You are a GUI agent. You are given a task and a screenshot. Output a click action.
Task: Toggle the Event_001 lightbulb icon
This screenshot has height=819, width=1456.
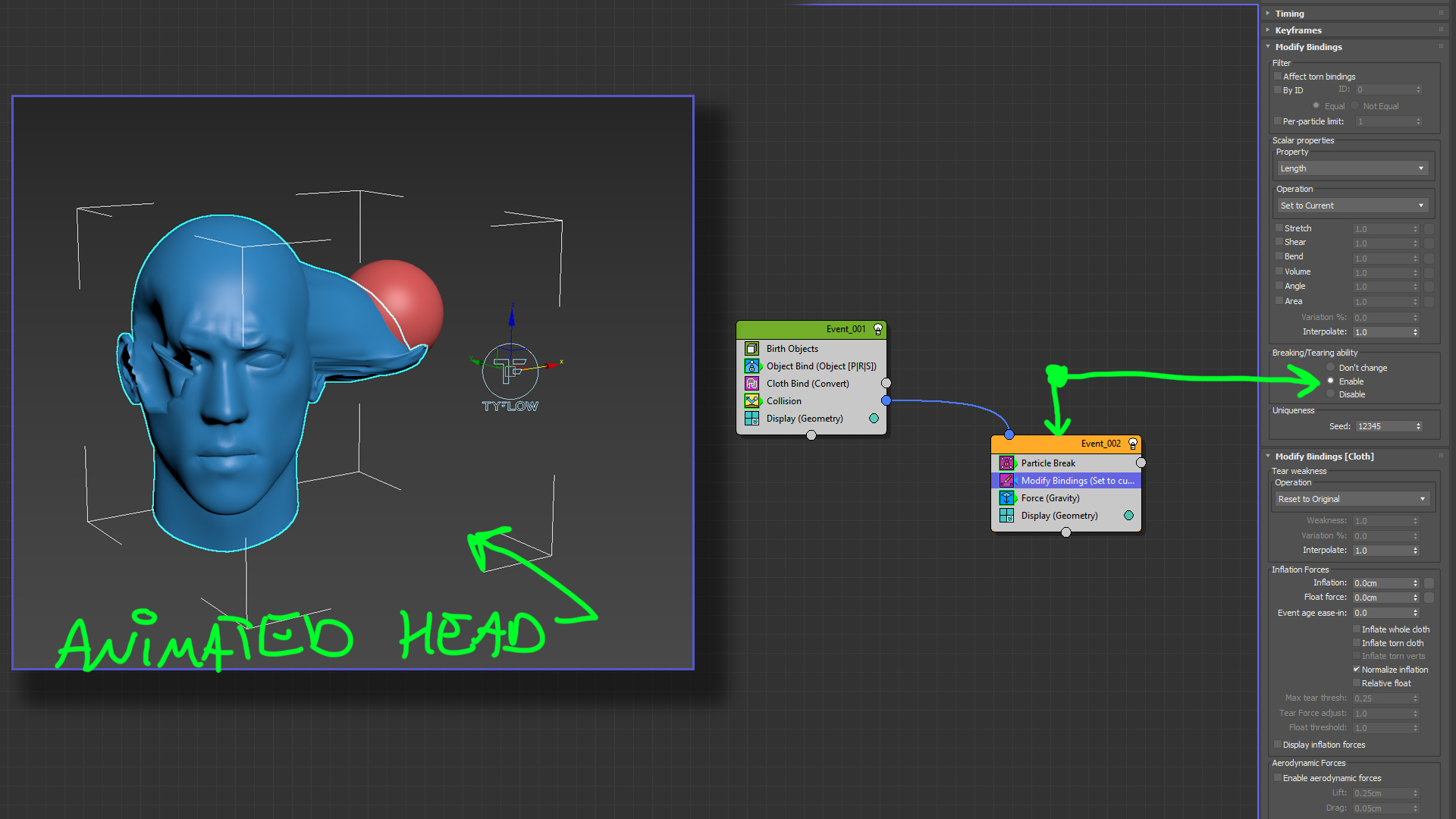878,329
